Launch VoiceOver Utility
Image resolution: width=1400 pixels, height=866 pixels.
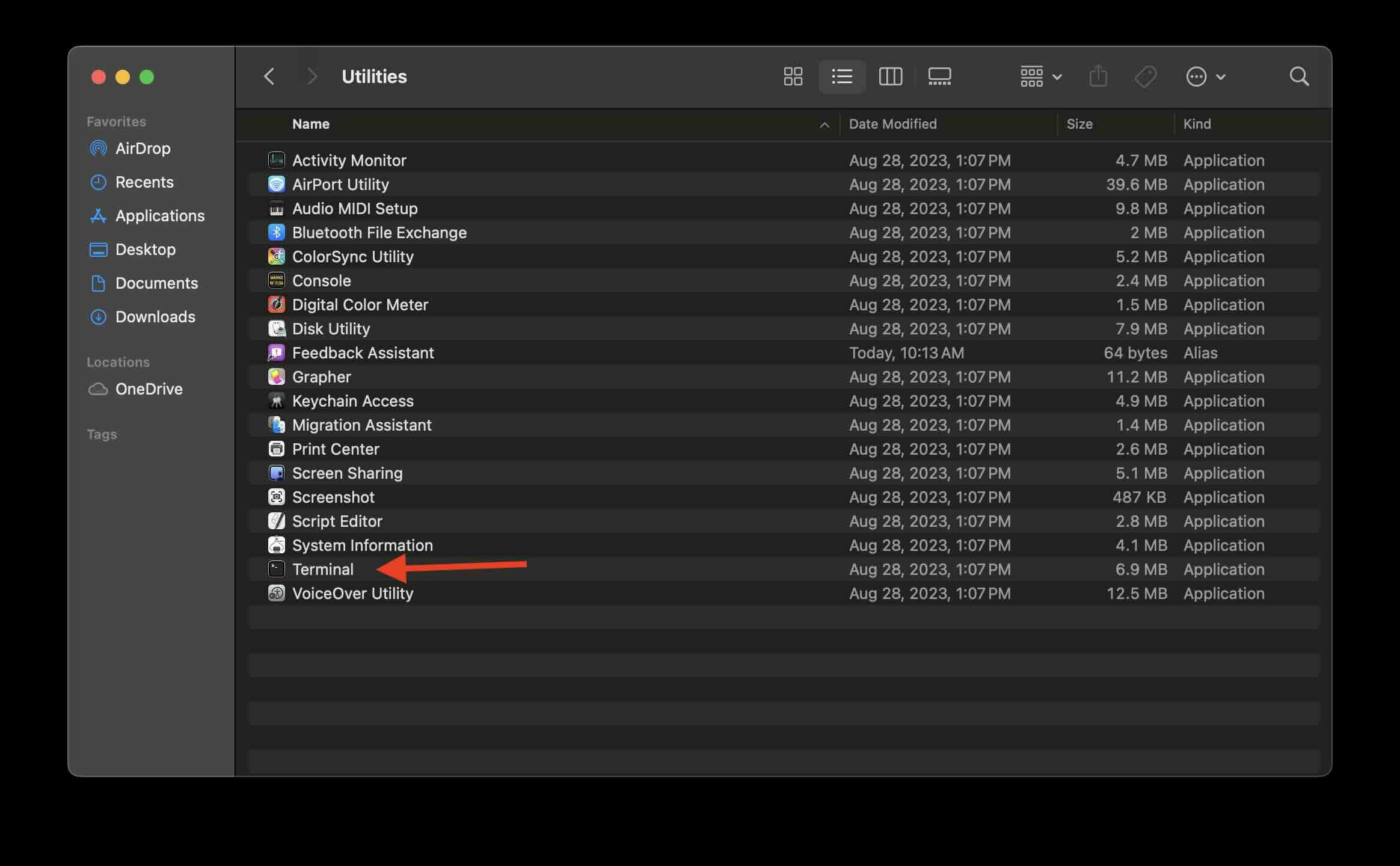point(352,593)
